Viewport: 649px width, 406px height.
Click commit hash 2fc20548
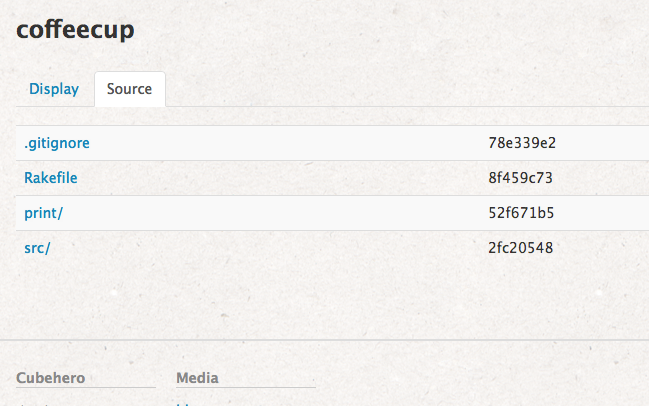[x=521, y=248]
